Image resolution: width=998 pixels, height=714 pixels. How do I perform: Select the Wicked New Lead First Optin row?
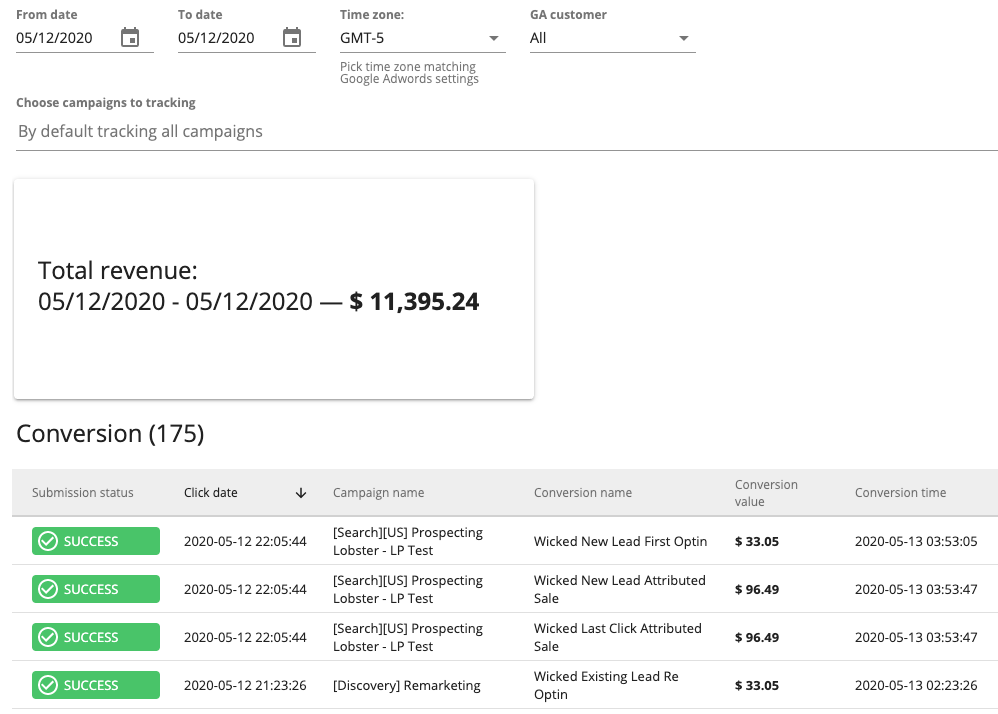(x=620, y=541)
